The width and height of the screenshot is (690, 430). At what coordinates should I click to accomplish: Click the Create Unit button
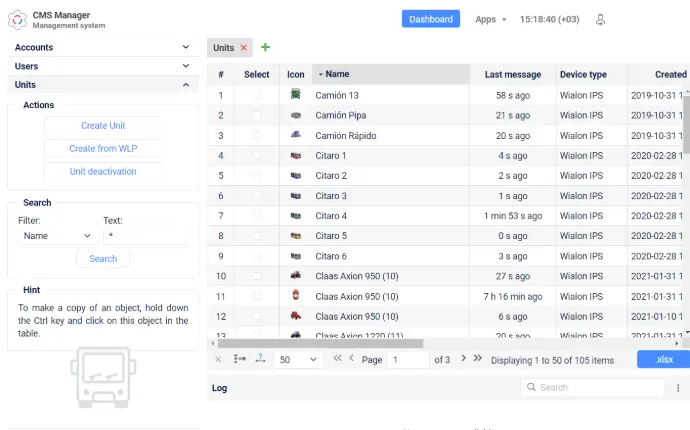(x=103, y=125)
